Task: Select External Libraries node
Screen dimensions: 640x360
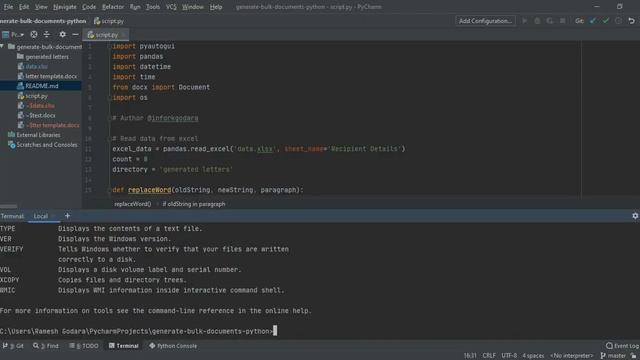Action: tap(38, 135)
